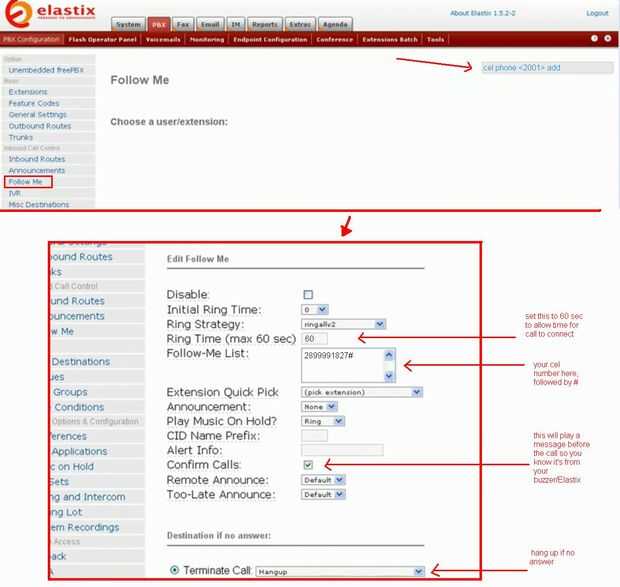Open the Remote Announce dropdown

[323, 480]
